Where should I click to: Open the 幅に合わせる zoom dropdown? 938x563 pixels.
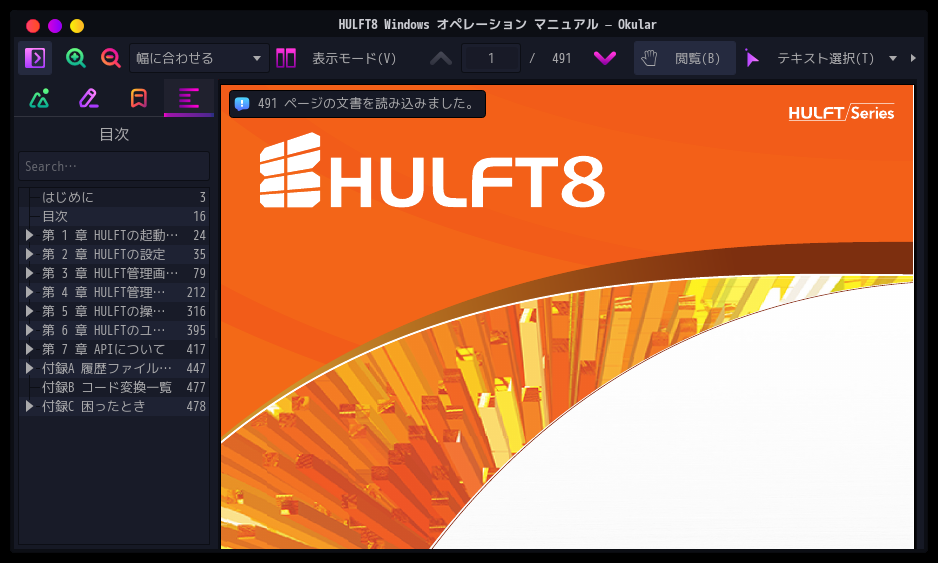199,58
